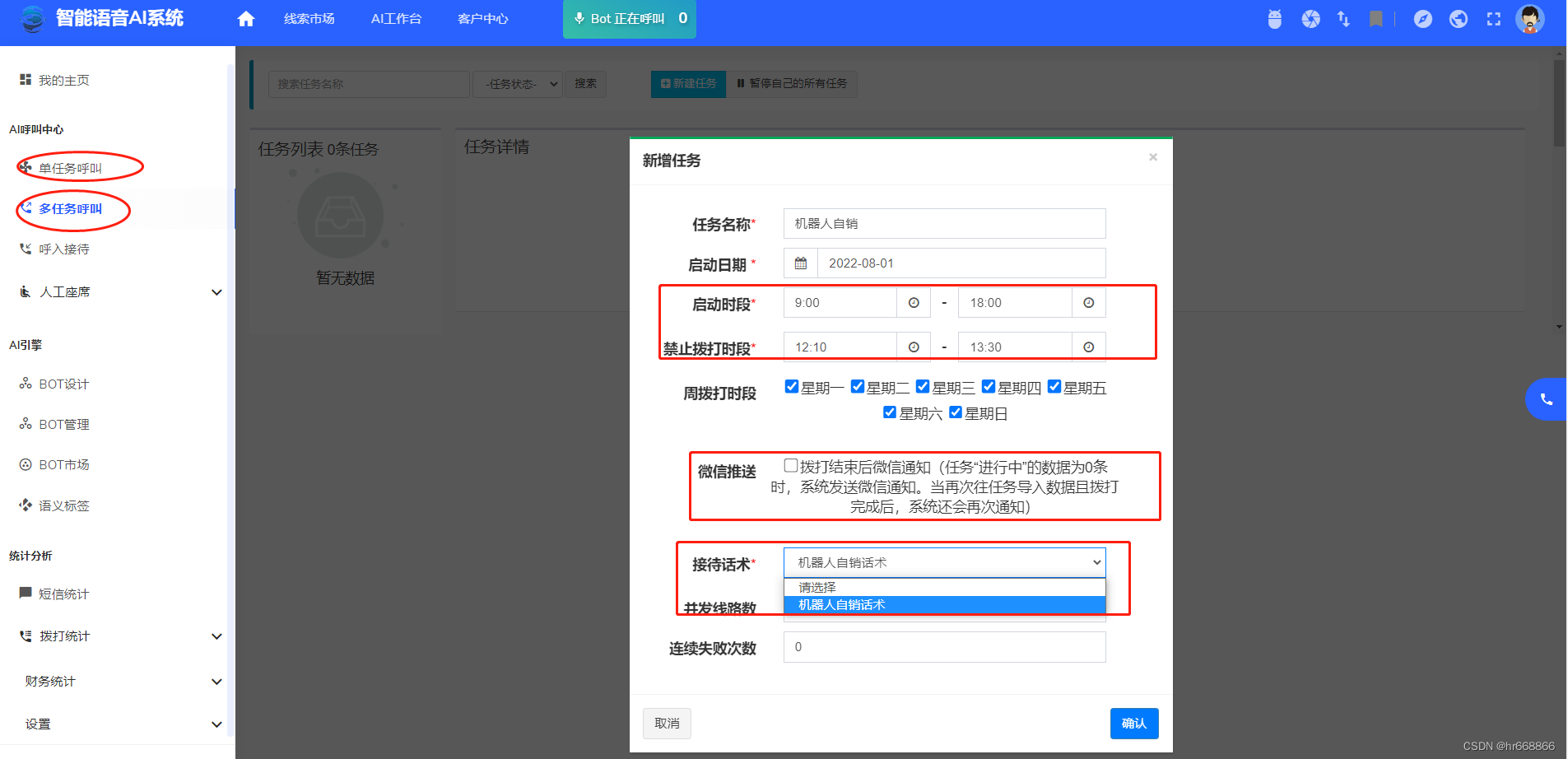Click the globe icon in header
The height and width of the screenshot is (759, 1568).
pyautogui.click(x=1458, y=19)
